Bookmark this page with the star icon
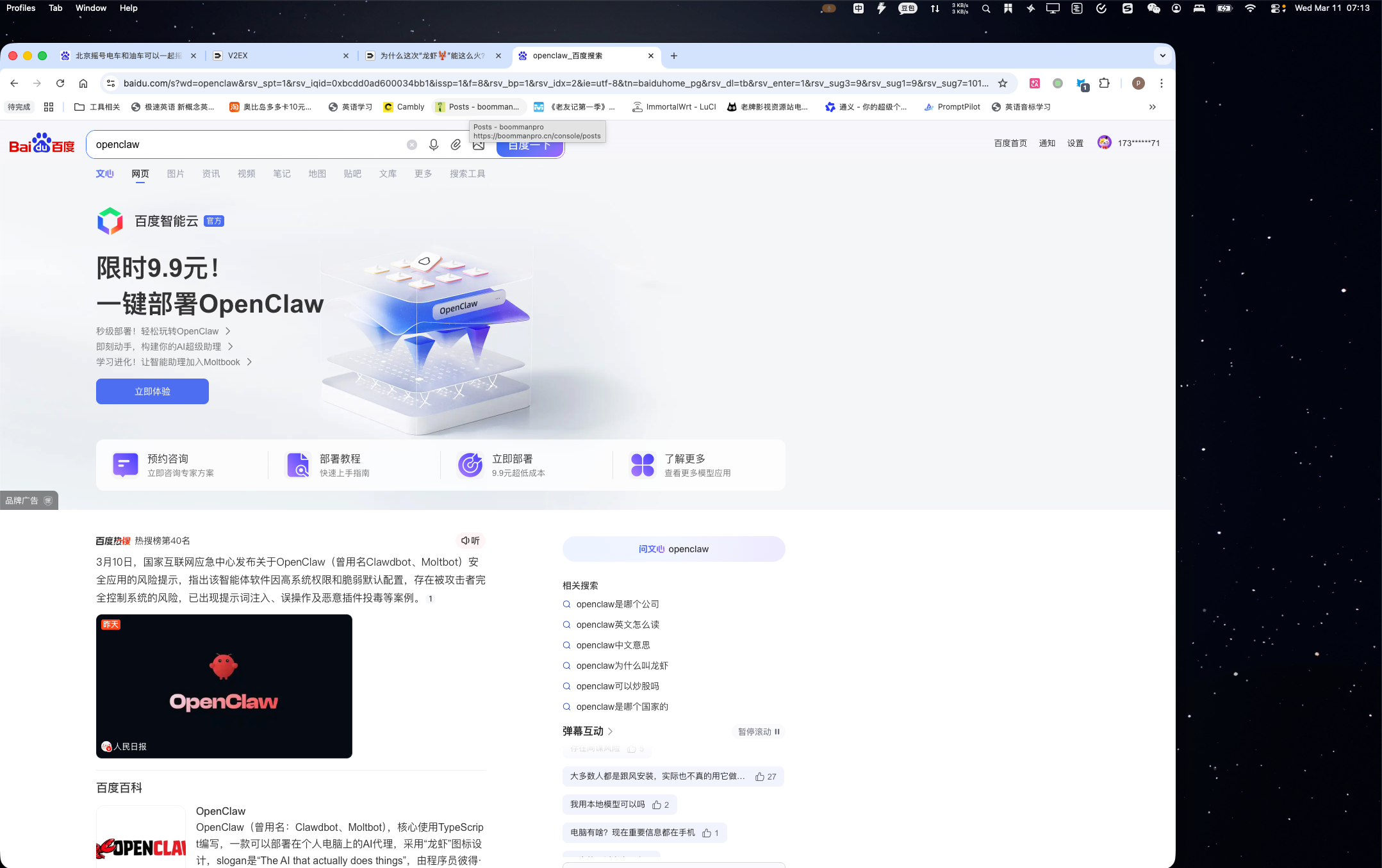Image resolution: width=1382 pixels, height=868 pixels. tap(1003, 83)
